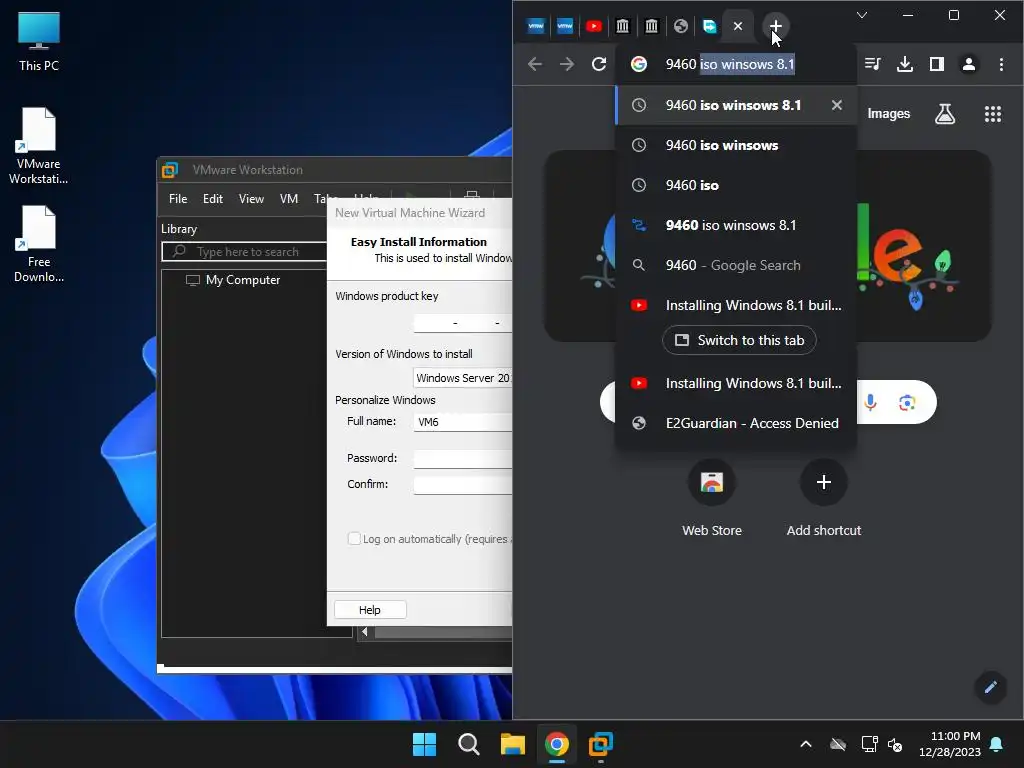1024x768 pixels.
Task: Customize Chrome with pencil icon
Action: pyautogui.click(x=991, y=686)
